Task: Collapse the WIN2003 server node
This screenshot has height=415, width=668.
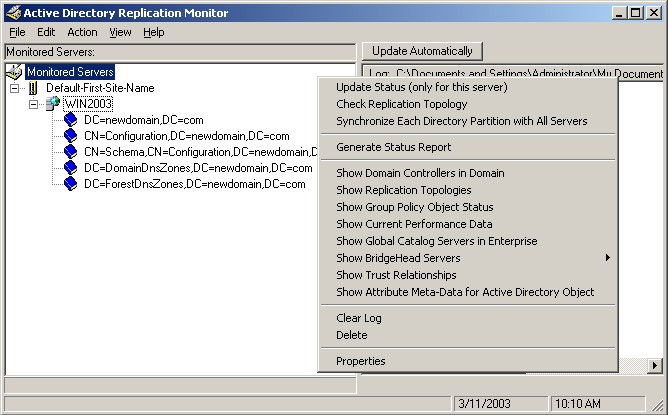Action: click(x=33, y=104)
